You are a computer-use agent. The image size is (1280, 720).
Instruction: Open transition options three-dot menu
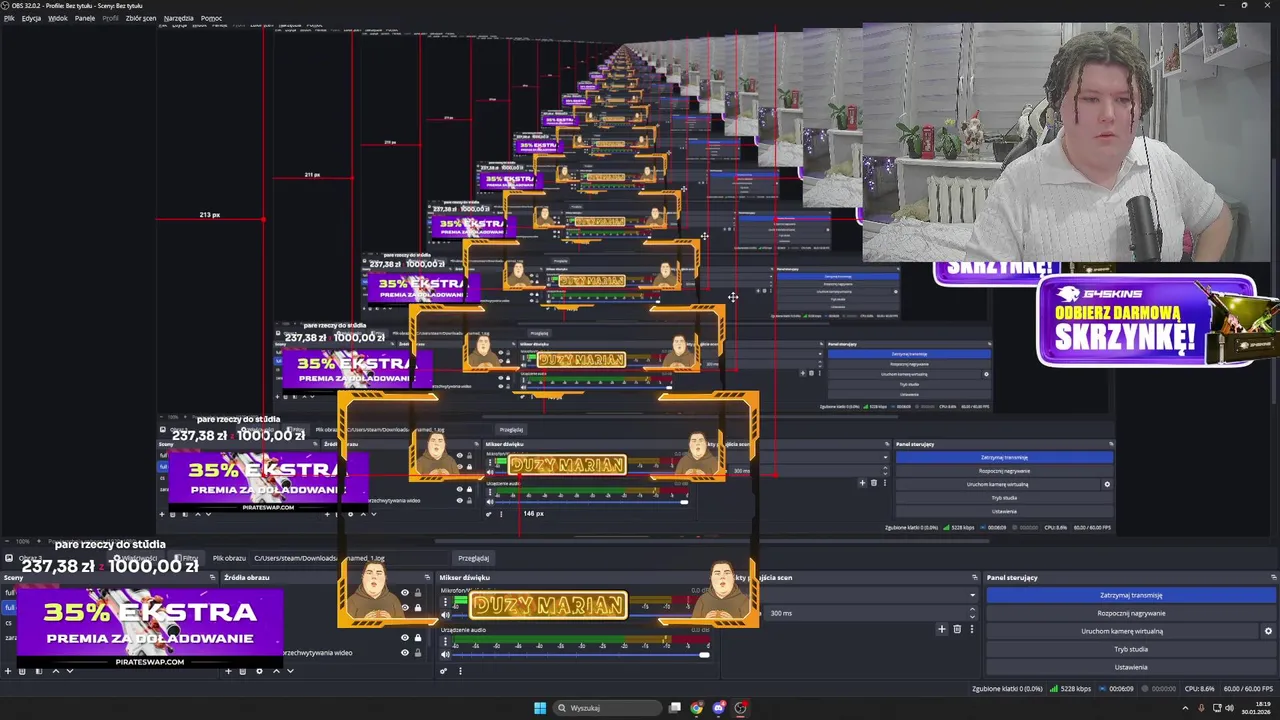click(x=972, y=628)
